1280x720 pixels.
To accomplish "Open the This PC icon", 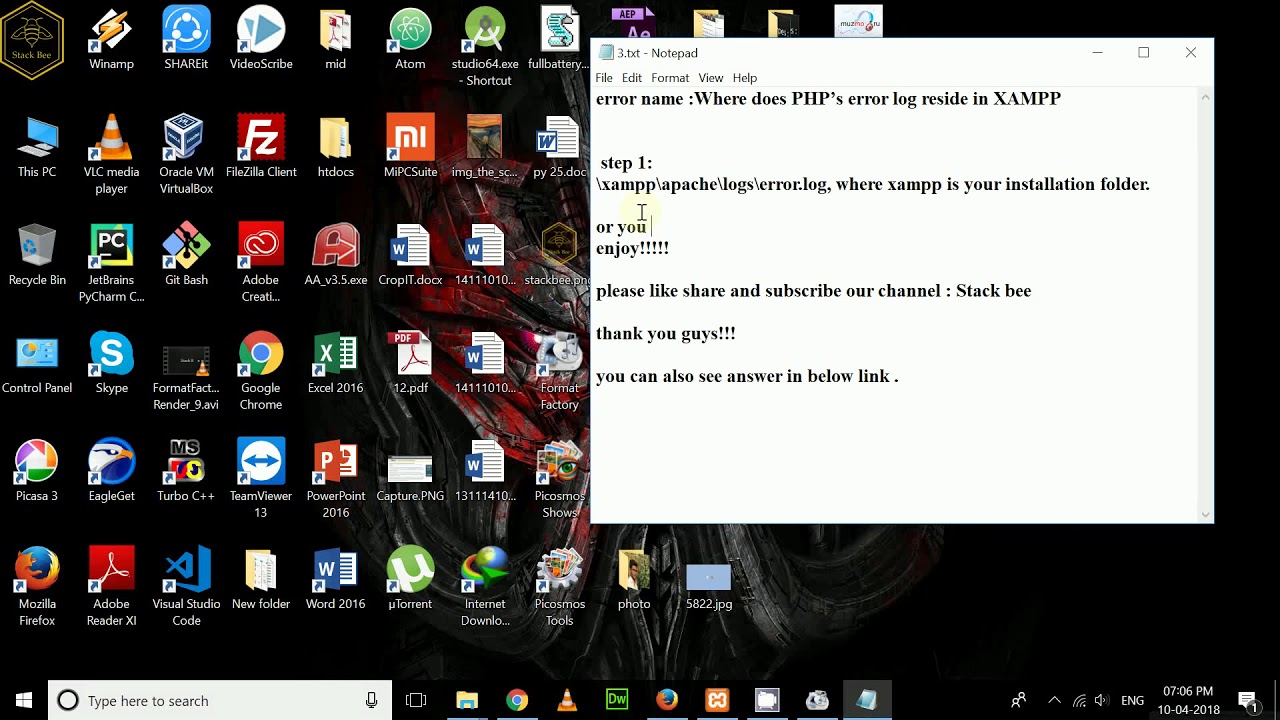I will click(x=37, y=147).
